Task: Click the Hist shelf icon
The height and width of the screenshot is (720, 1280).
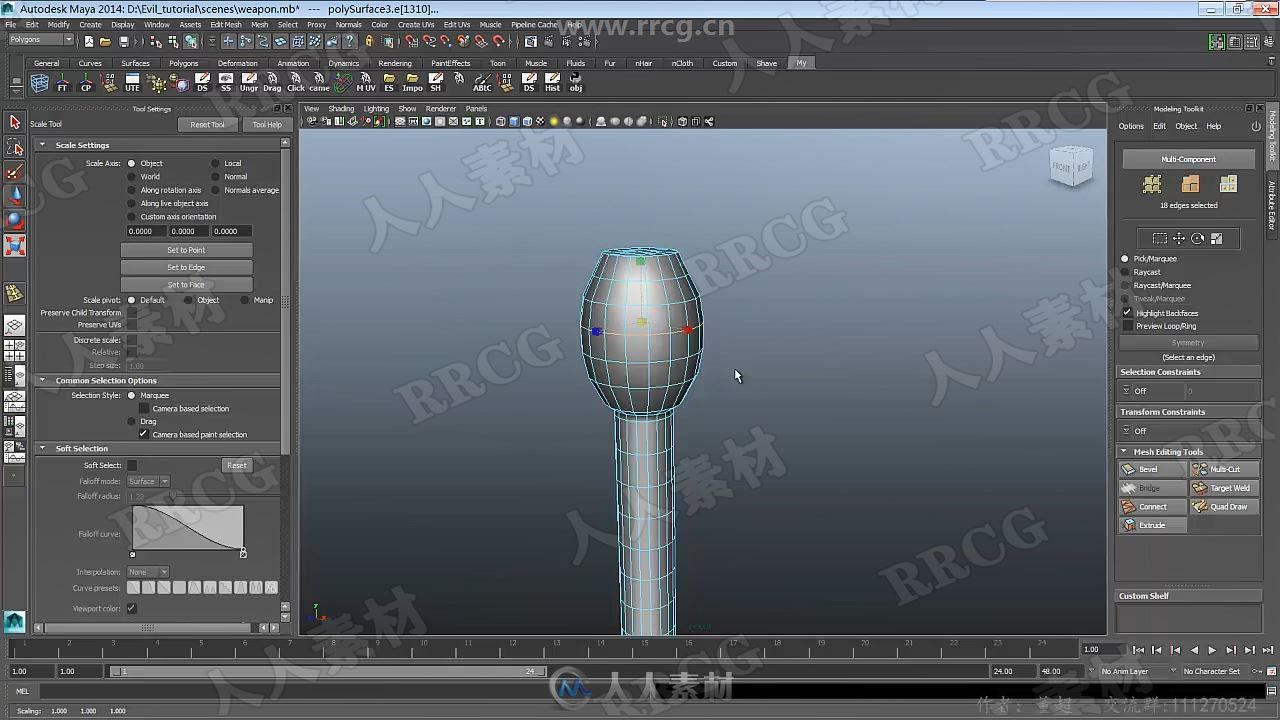Action: click(x=552, y=82)
